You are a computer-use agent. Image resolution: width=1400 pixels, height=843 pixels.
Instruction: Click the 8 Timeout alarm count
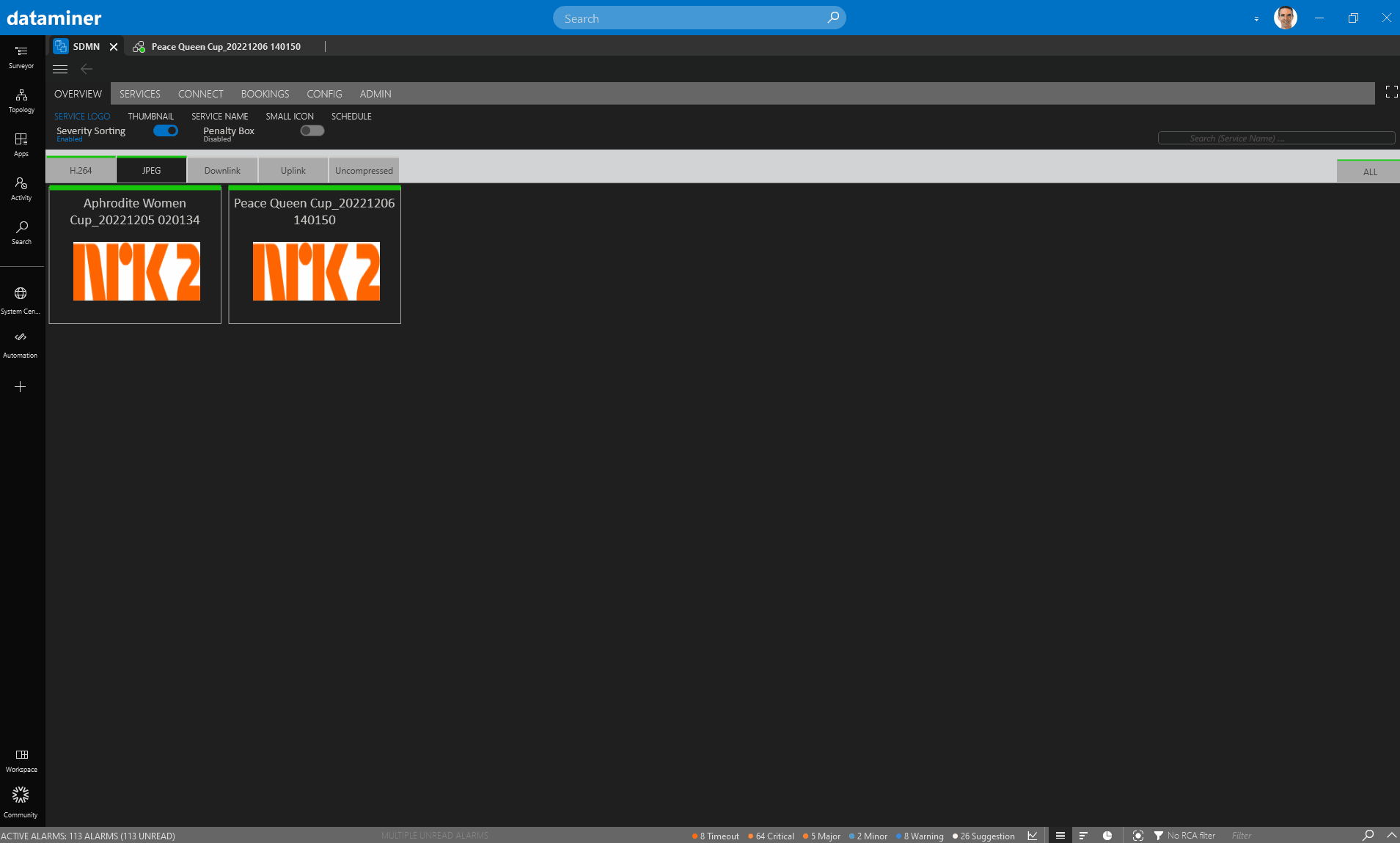(716, 836)
